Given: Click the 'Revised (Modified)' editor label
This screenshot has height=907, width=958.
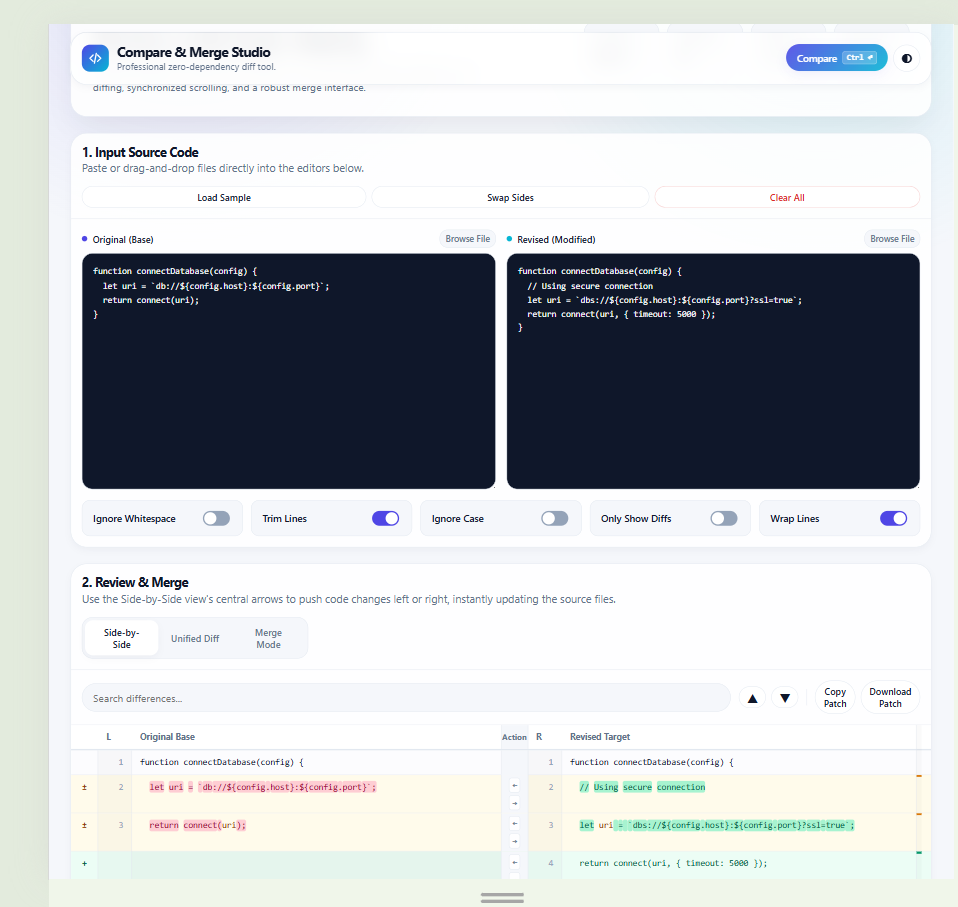Looking at the screenshot, I should pyautogui.click(x=556, y=239).
